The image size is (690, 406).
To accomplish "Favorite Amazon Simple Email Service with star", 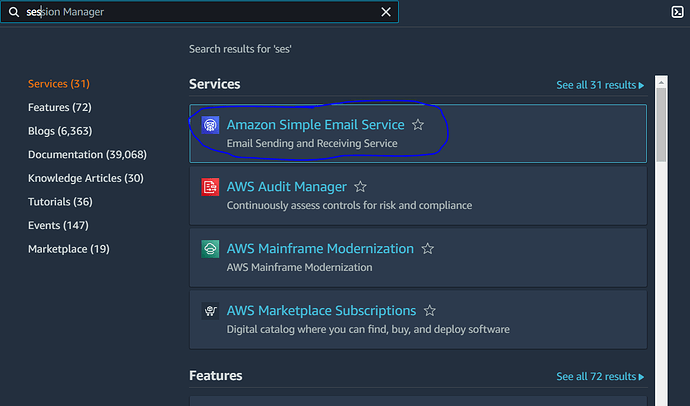I will 418,125.
